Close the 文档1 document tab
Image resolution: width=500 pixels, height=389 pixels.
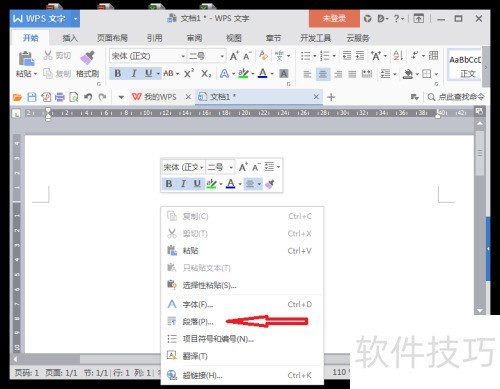coord(316,97)
